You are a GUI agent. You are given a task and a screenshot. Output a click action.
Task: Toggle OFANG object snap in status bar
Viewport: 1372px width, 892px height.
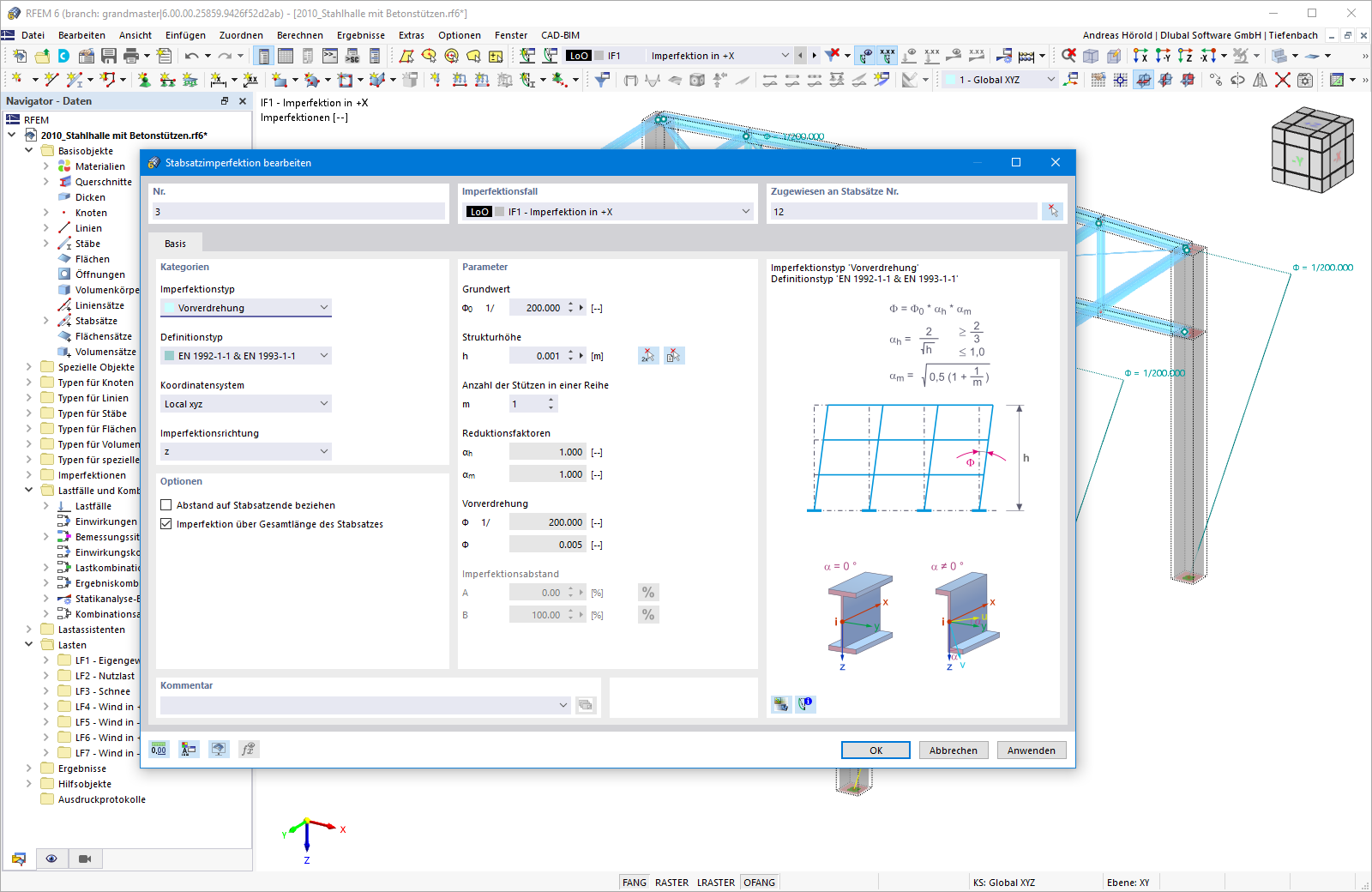tap(760, 883)
